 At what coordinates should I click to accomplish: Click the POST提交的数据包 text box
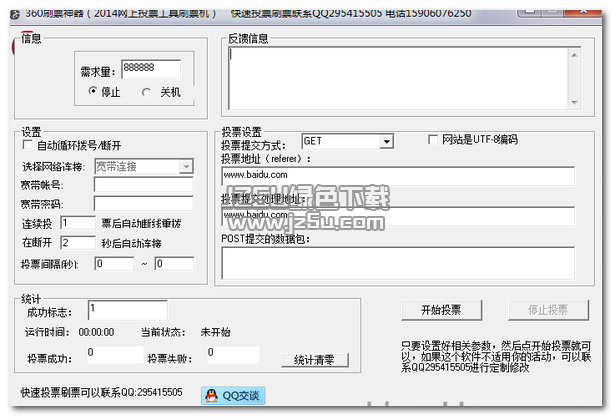pyautogui.click(x=398, y=263)
